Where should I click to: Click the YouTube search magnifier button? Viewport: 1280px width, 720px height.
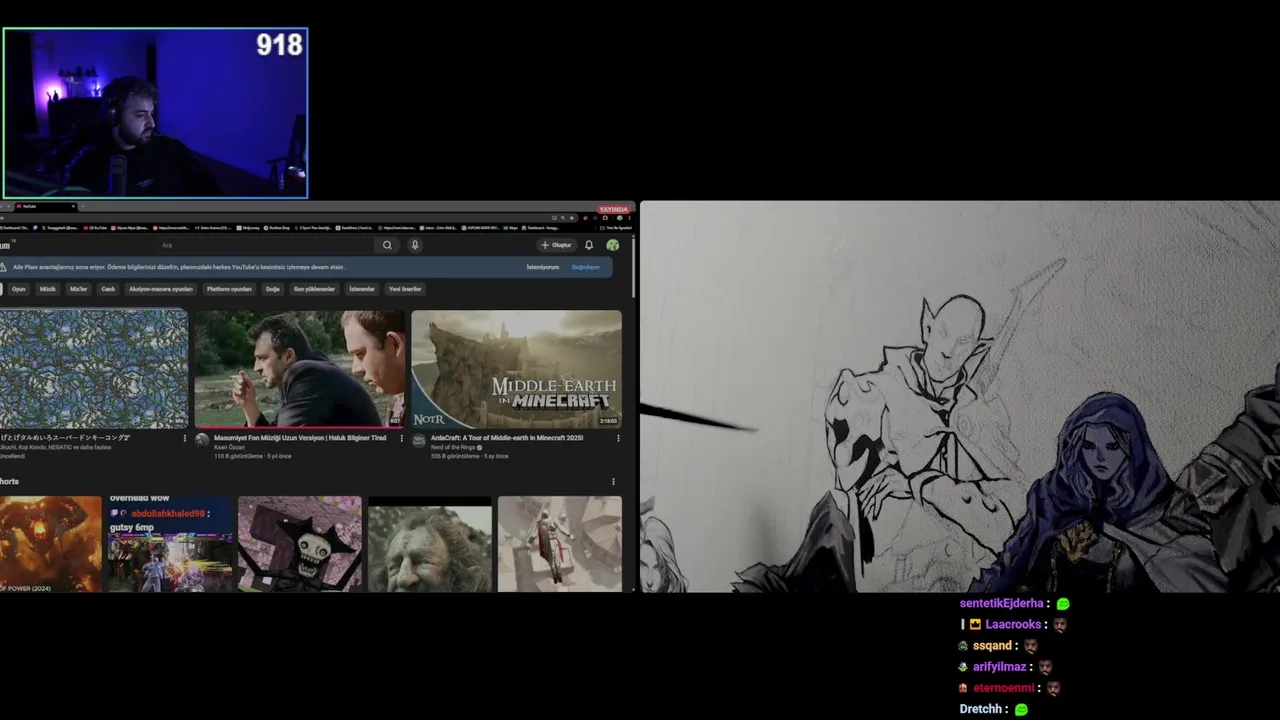[x=387, y=245]
